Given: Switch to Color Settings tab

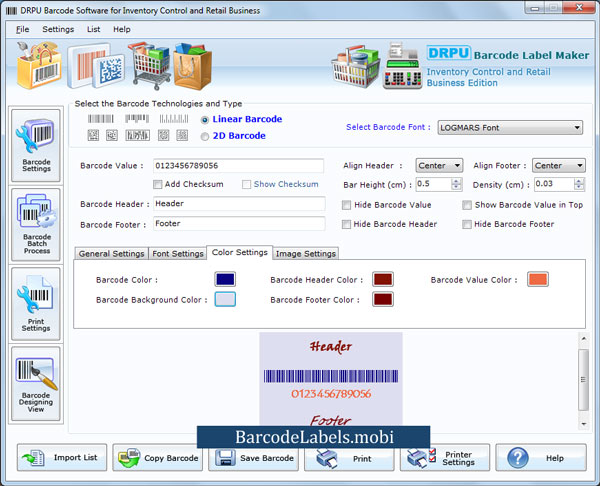Looking at the screenshot, I should pyautogui.click(x=240, y=253).
